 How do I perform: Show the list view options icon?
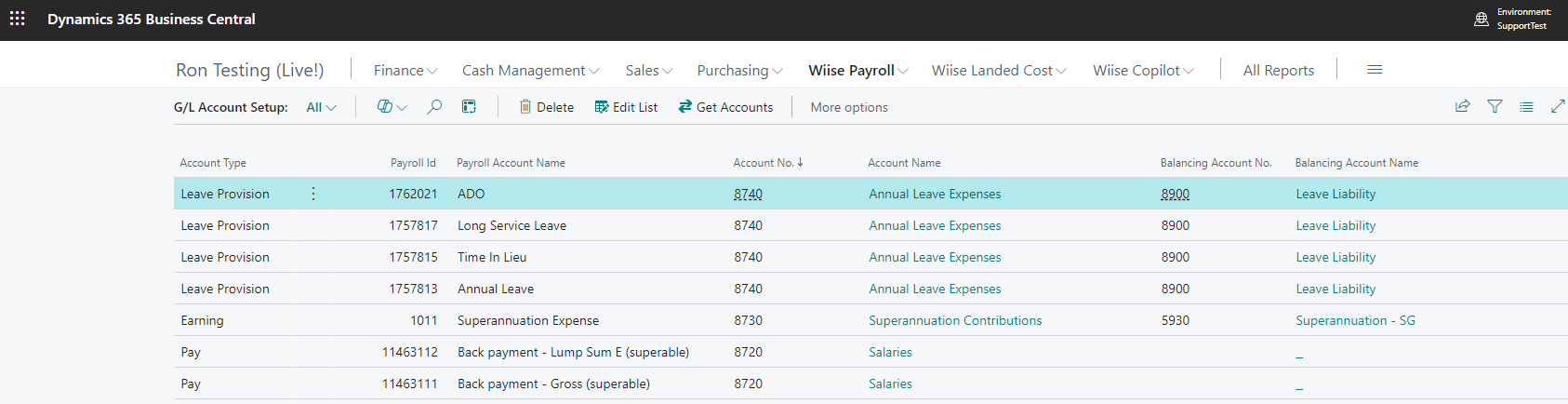click(1526, 107)
